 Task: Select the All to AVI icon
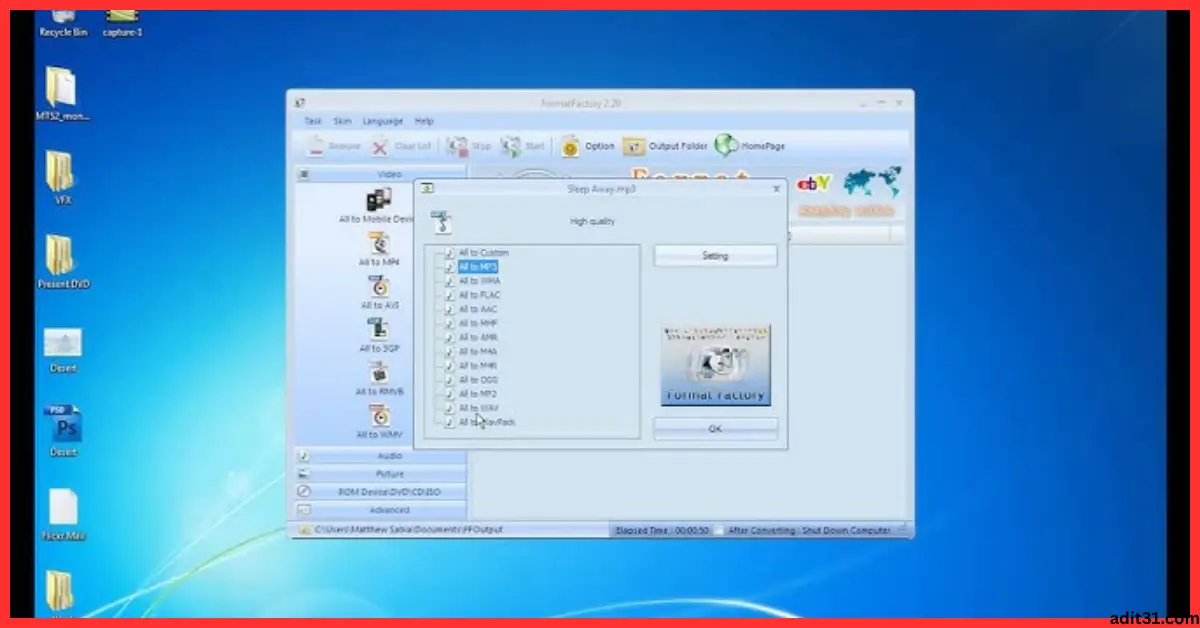[x=379, y=286]
